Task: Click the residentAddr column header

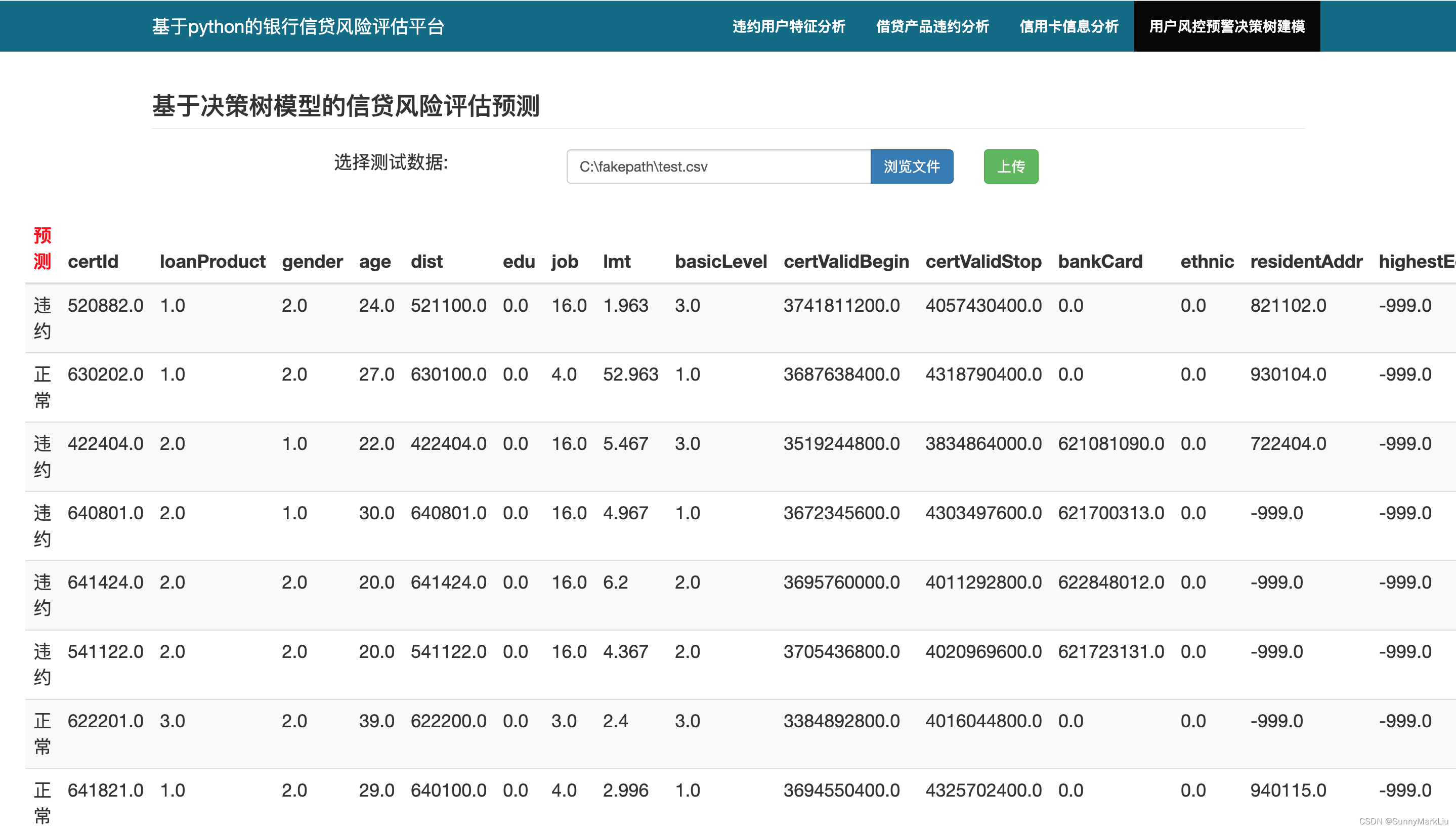Action: point(1305,262)
